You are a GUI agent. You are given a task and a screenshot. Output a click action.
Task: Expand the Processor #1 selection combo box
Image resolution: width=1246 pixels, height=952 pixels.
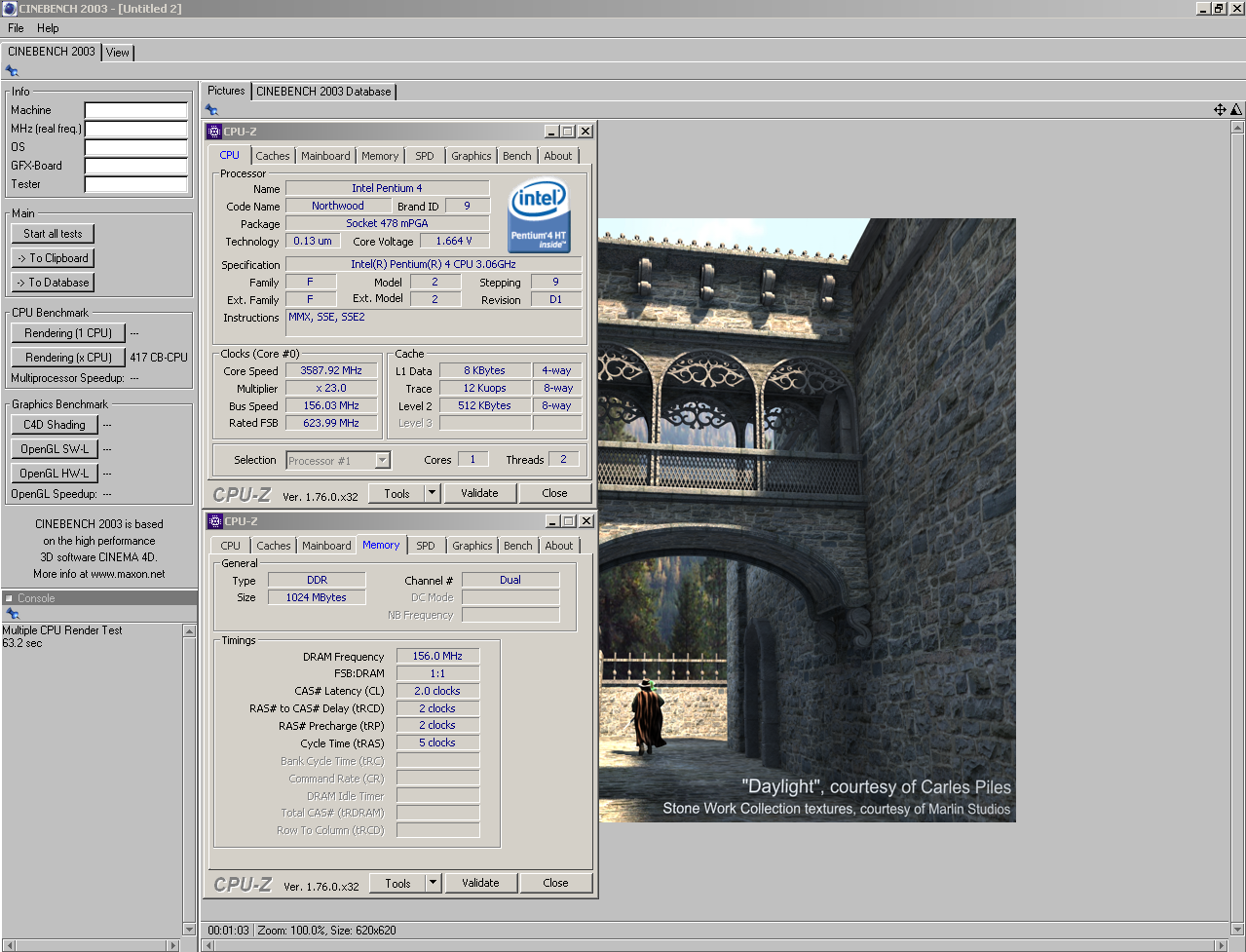tap(383, 460)
